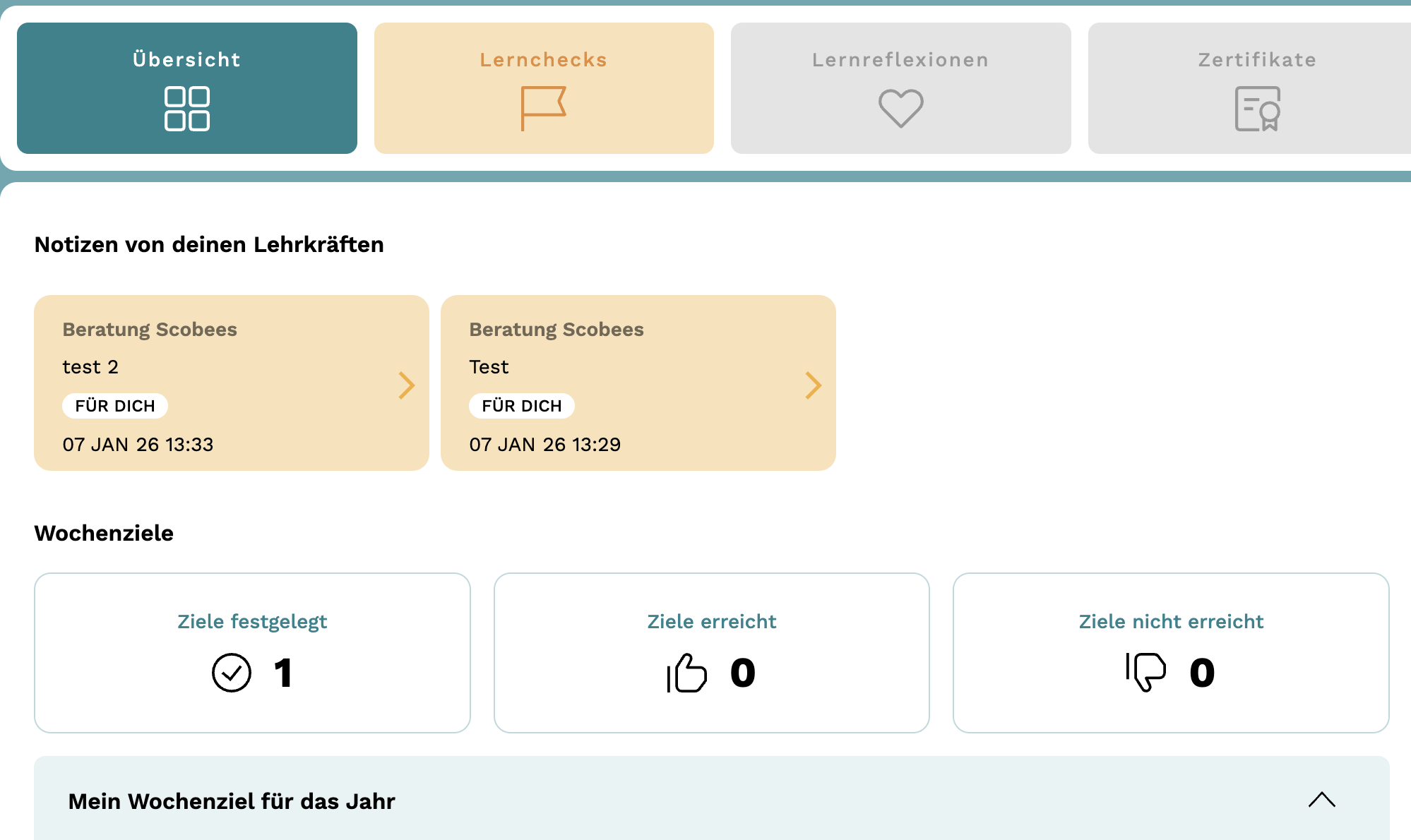This screenshot has width=1411, height=840.
Task: Click the grid icon in Übersicht tab
Action: (187, 109)
